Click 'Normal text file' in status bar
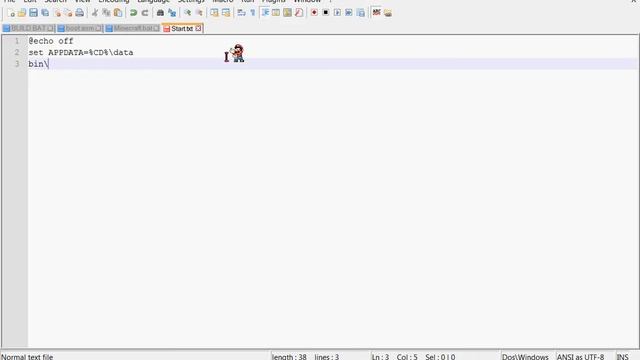 27,357
